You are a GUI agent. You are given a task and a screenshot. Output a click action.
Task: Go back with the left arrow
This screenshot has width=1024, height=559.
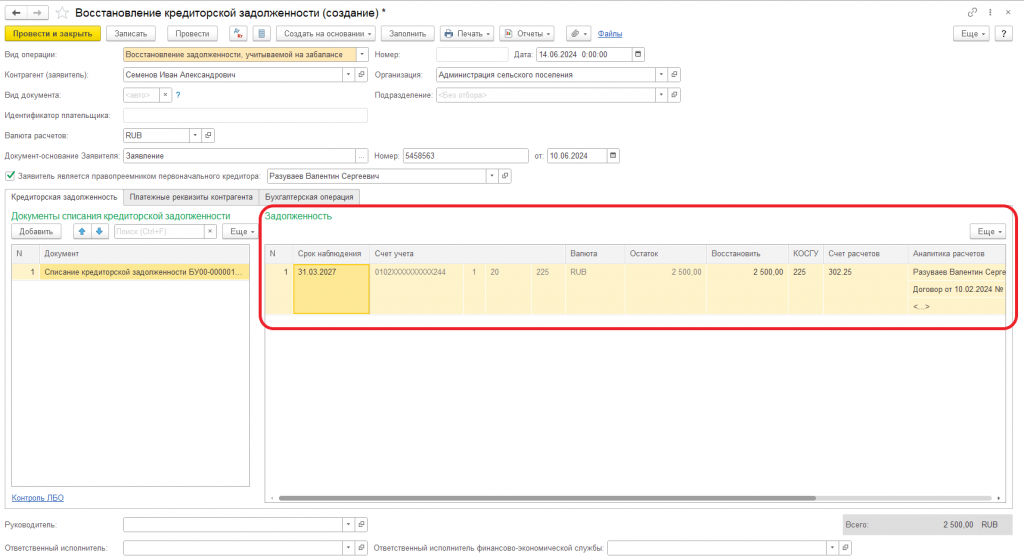tap(16, 12)
